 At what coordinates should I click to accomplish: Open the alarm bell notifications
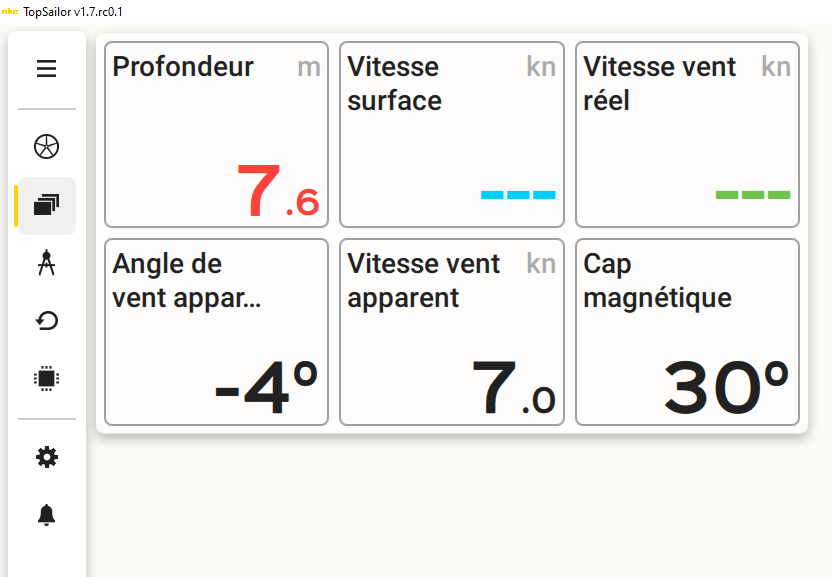pos(47,514)
